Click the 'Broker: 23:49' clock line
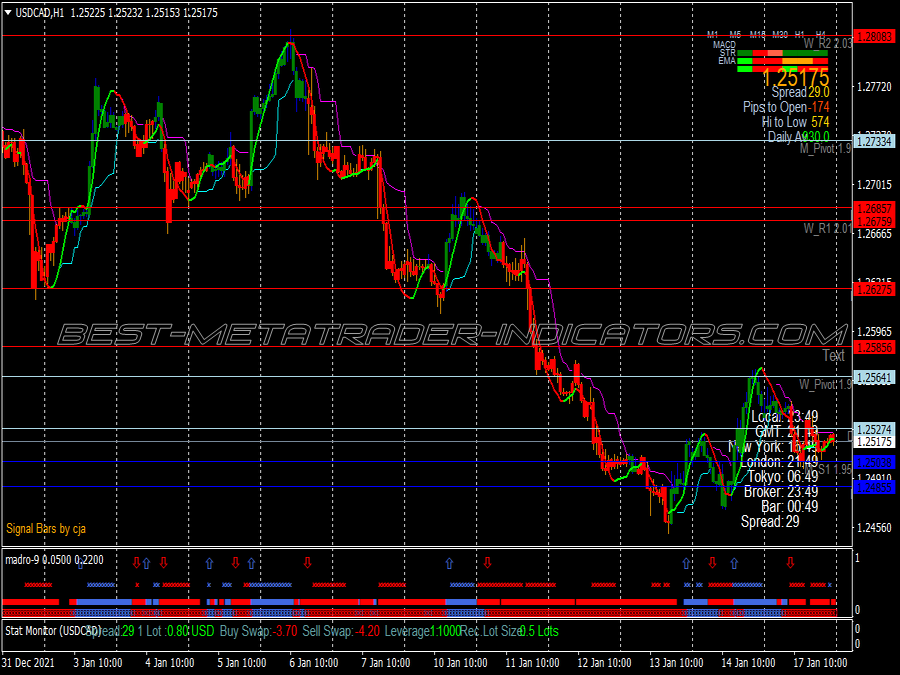The image size is (900, 675). pos(781,491)
